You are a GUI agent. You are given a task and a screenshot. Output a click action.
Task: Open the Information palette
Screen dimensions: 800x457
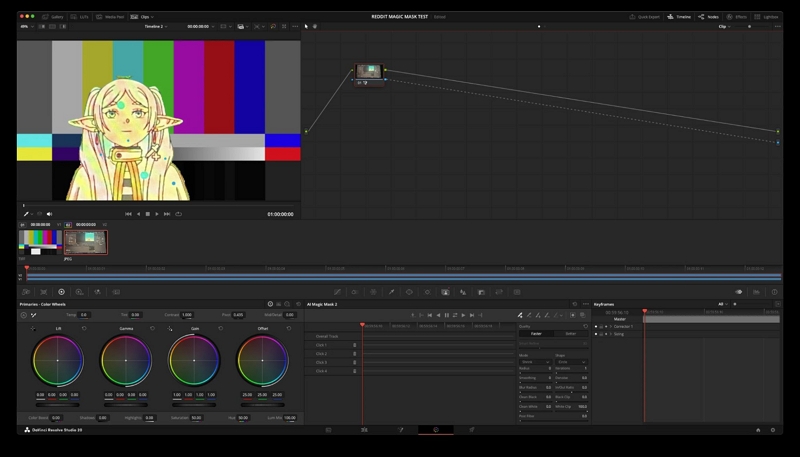tap(774, 292)
